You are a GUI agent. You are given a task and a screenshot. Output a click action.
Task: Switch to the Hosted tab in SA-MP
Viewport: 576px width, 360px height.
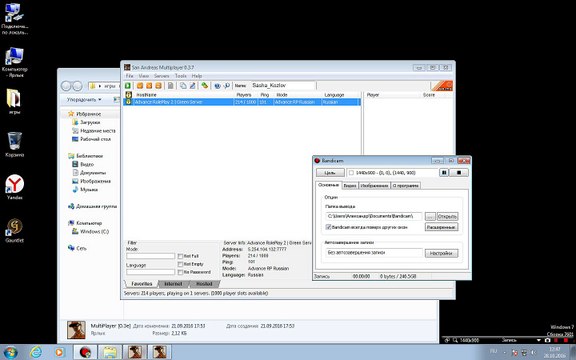pyautogui.click(x=204, y=284)
